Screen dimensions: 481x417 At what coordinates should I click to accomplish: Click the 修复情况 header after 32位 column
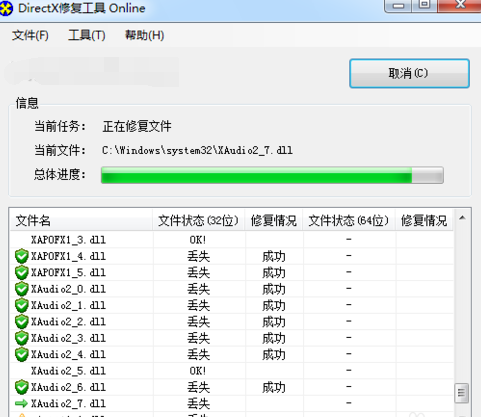tap(274, 220)
